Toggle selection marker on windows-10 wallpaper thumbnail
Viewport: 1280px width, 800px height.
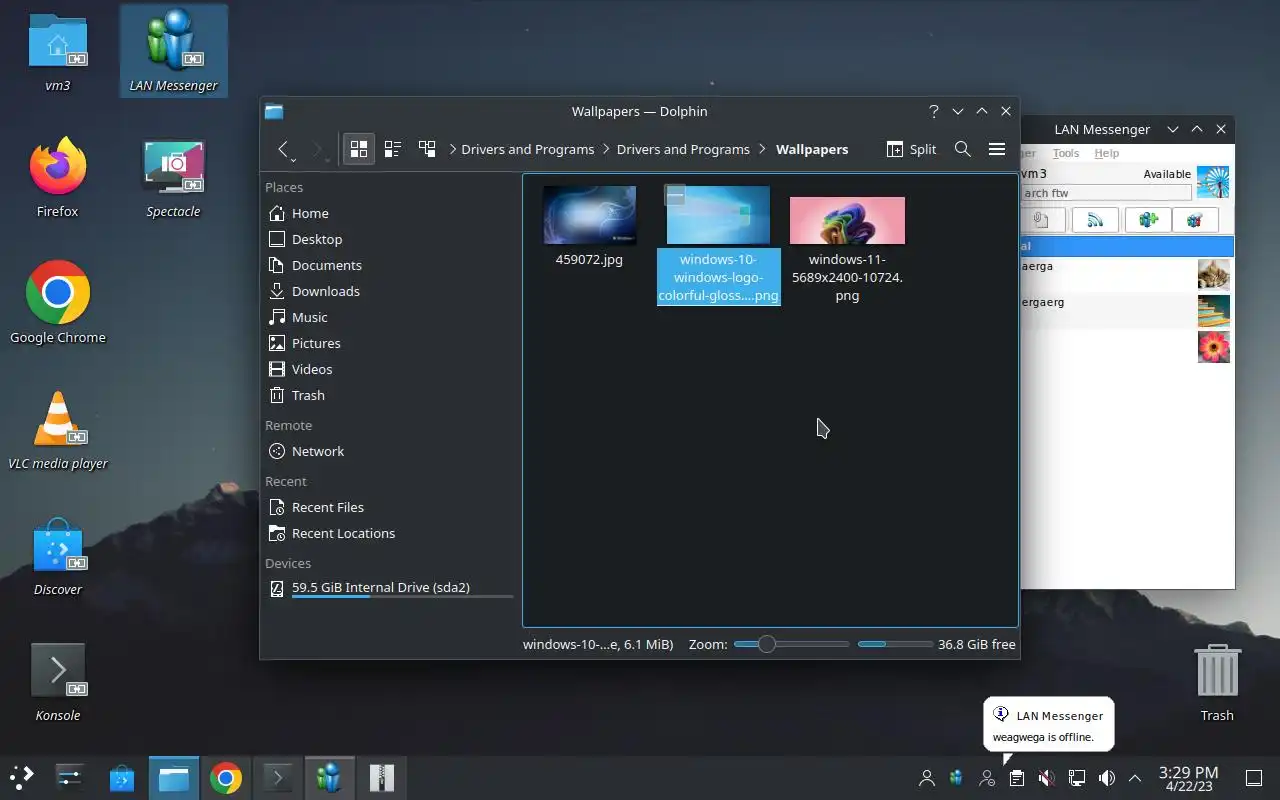coord(676,196)
